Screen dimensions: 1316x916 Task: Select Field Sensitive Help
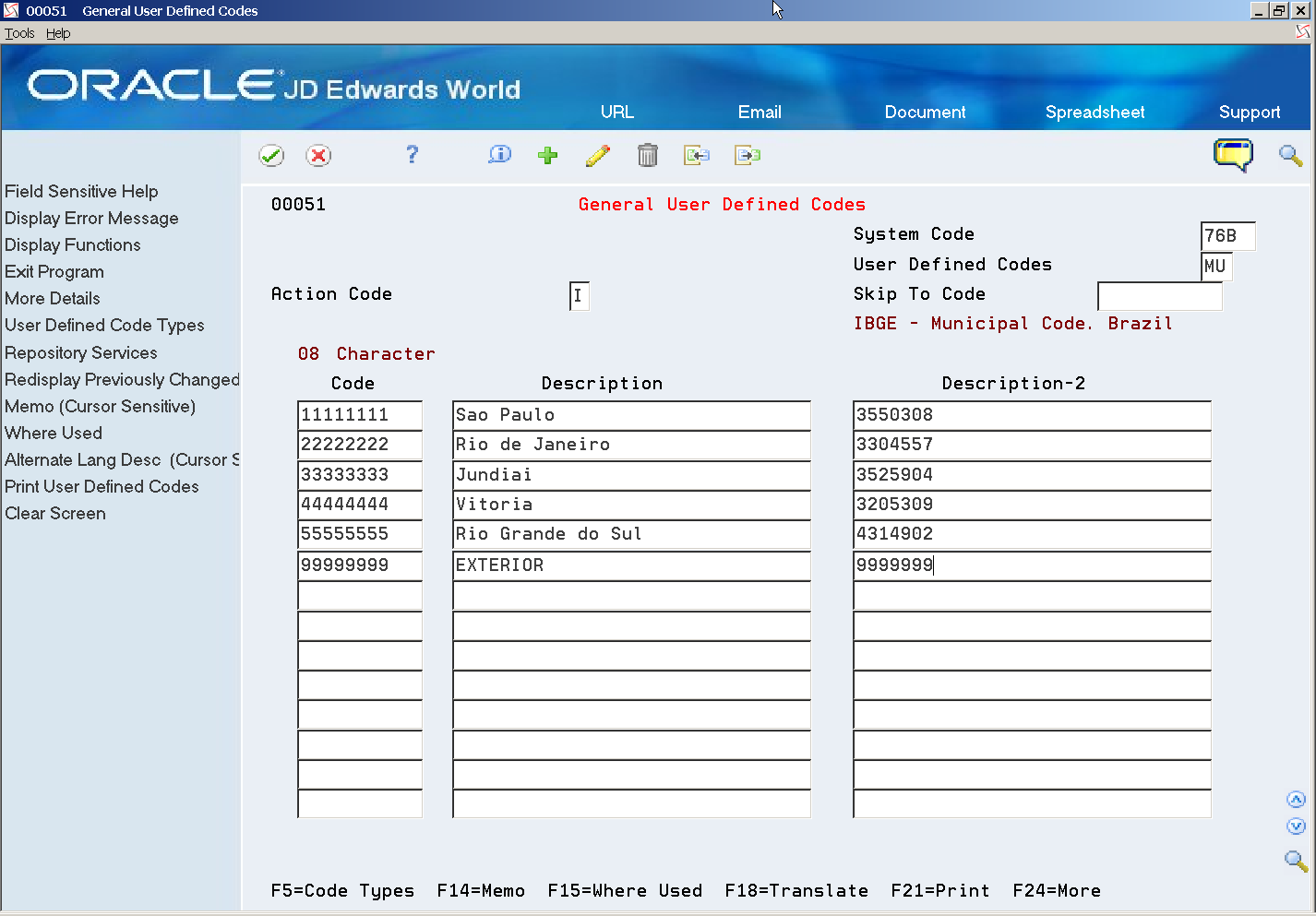coord(81,191)
